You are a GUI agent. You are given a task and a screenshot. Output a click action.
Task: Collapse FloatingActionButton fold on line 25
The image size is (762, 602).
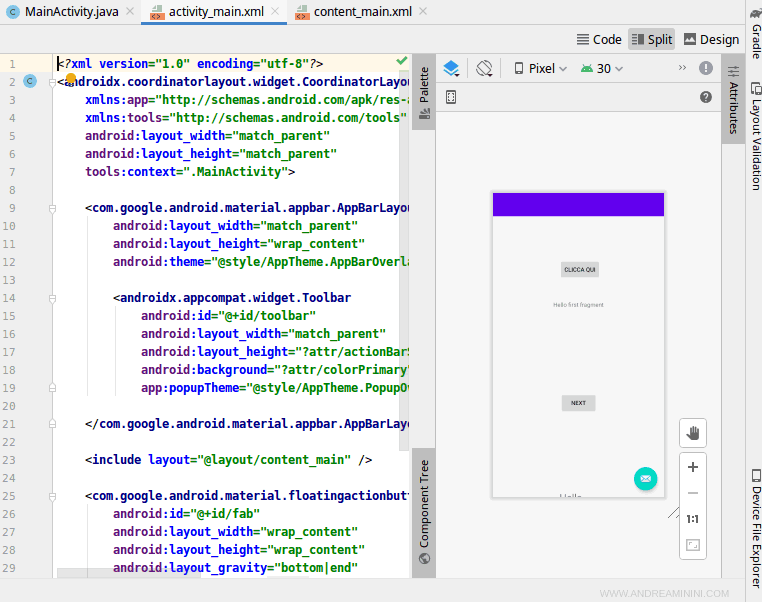52,497
